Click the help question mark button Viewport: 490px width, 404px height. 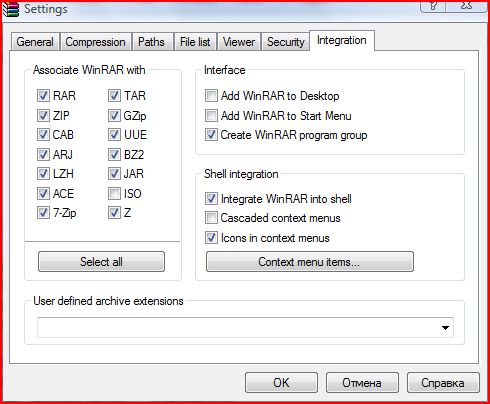[433, 6]
